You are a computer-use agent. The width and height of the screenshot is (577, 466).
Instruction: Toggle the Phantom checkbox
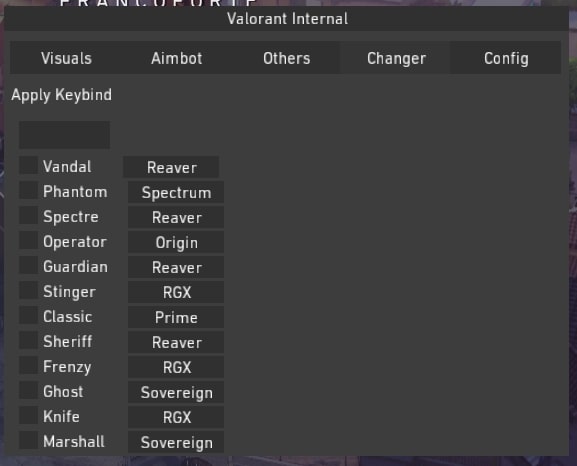tap(28, 190)
